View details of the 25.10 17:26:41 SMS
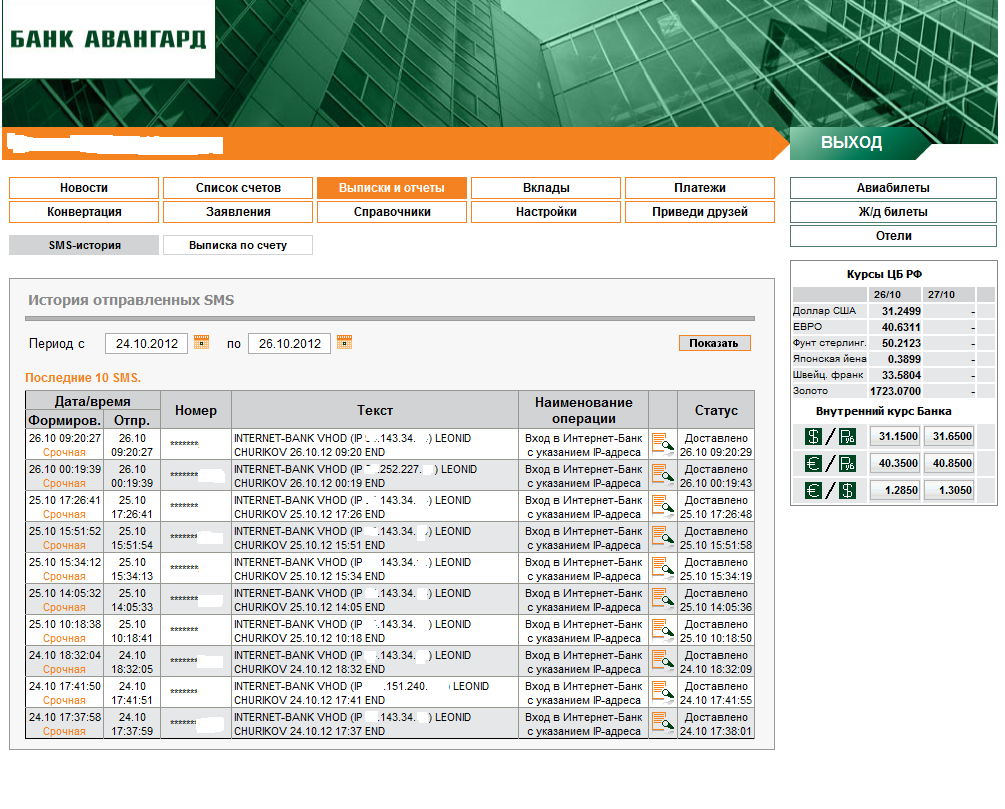1005x809 pixels. pos(663,506)
